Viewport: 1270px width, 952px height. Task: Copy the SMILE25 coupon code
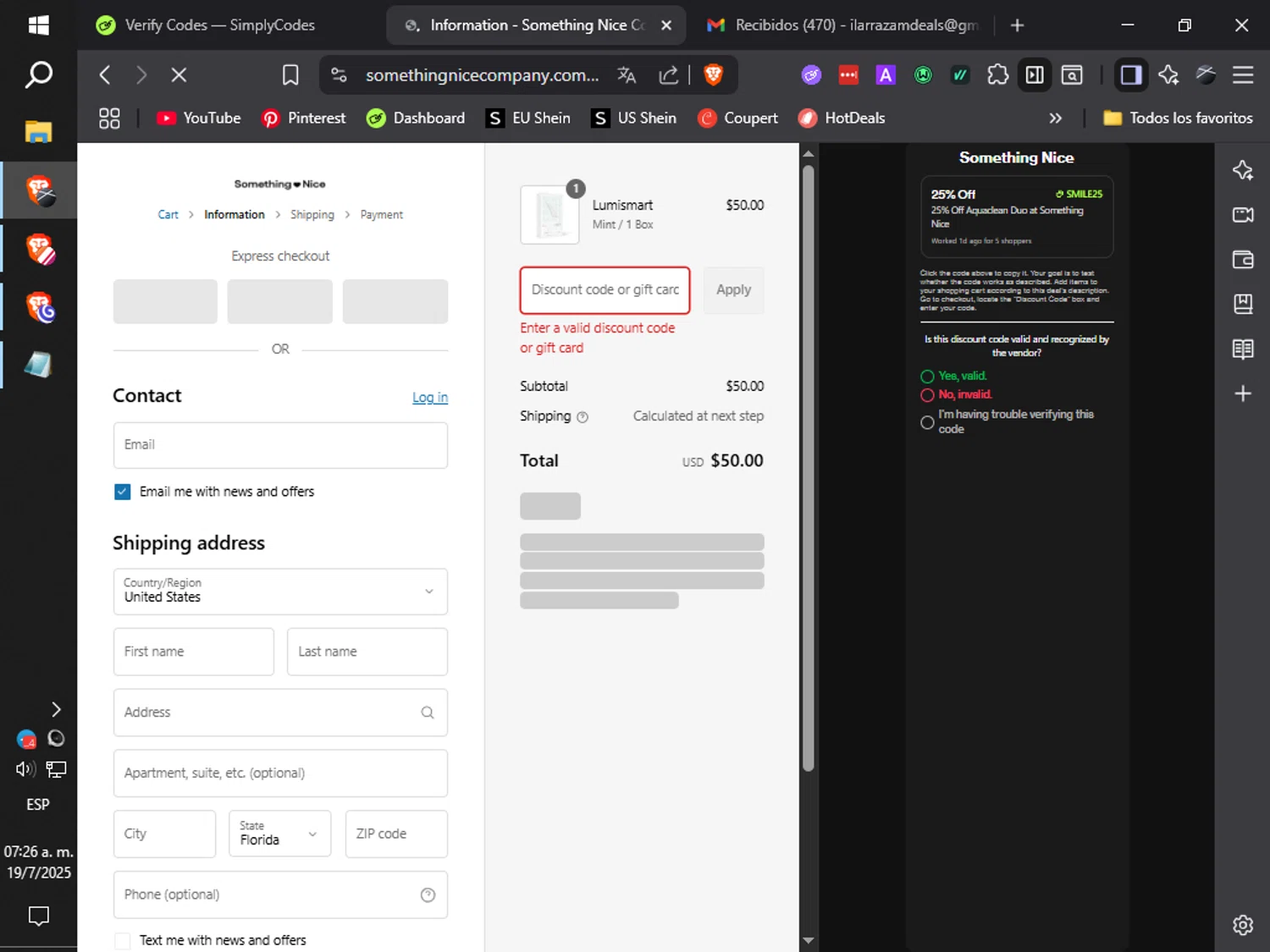(x=1079, y=194)
